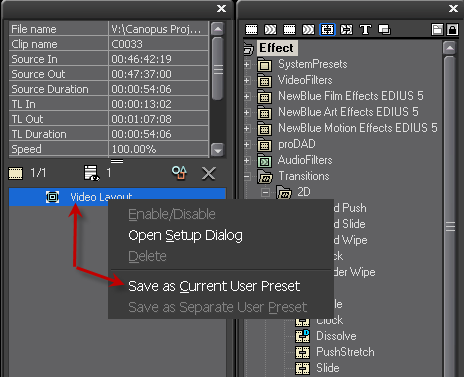Expand the AudioFilters folder
Image resolution: width=464 pixels, height=377 pixels.
[x=247, y=160]
